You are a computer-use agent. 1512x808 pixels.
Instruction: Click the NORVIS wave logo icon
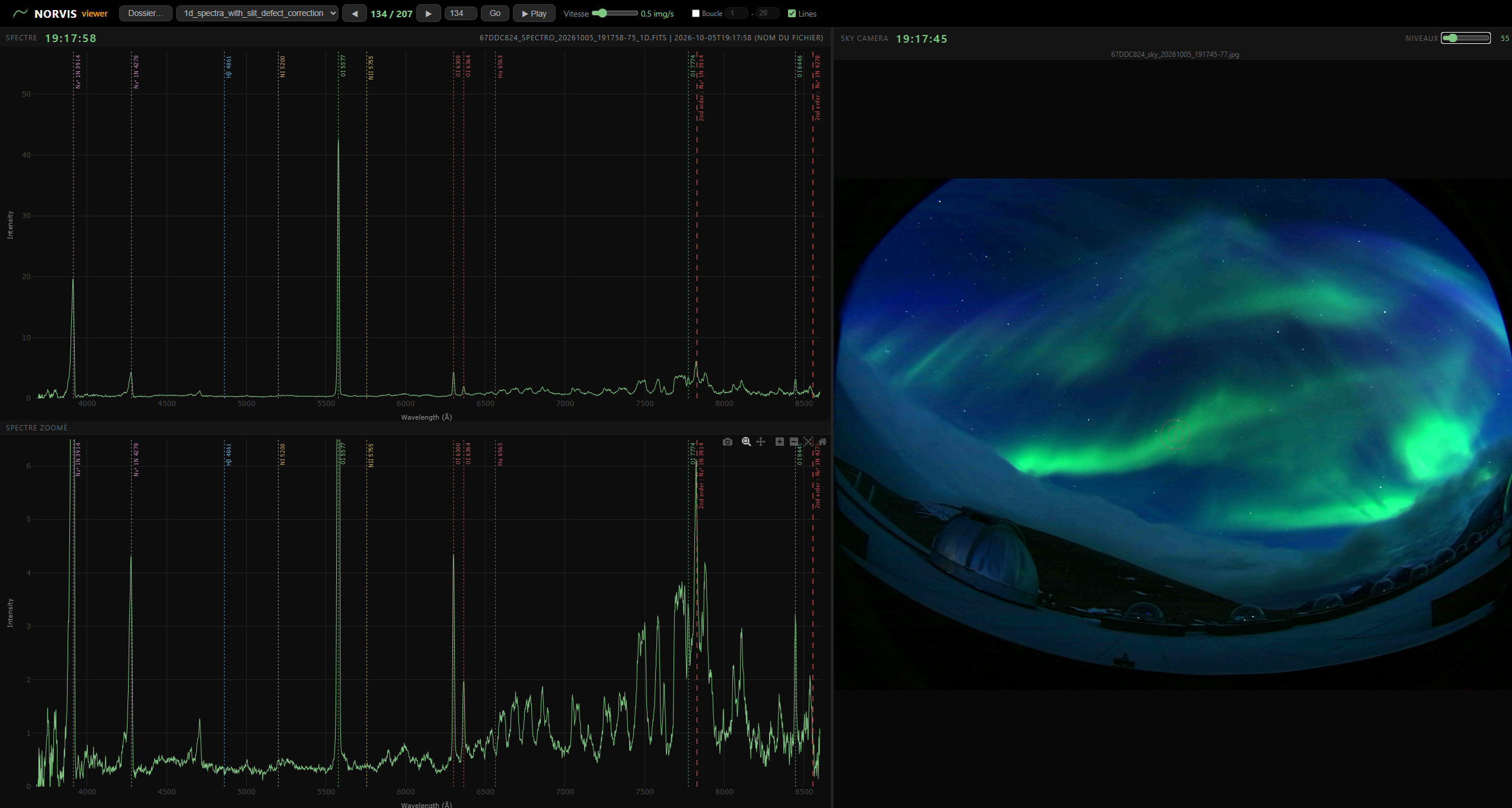(20, 13)
